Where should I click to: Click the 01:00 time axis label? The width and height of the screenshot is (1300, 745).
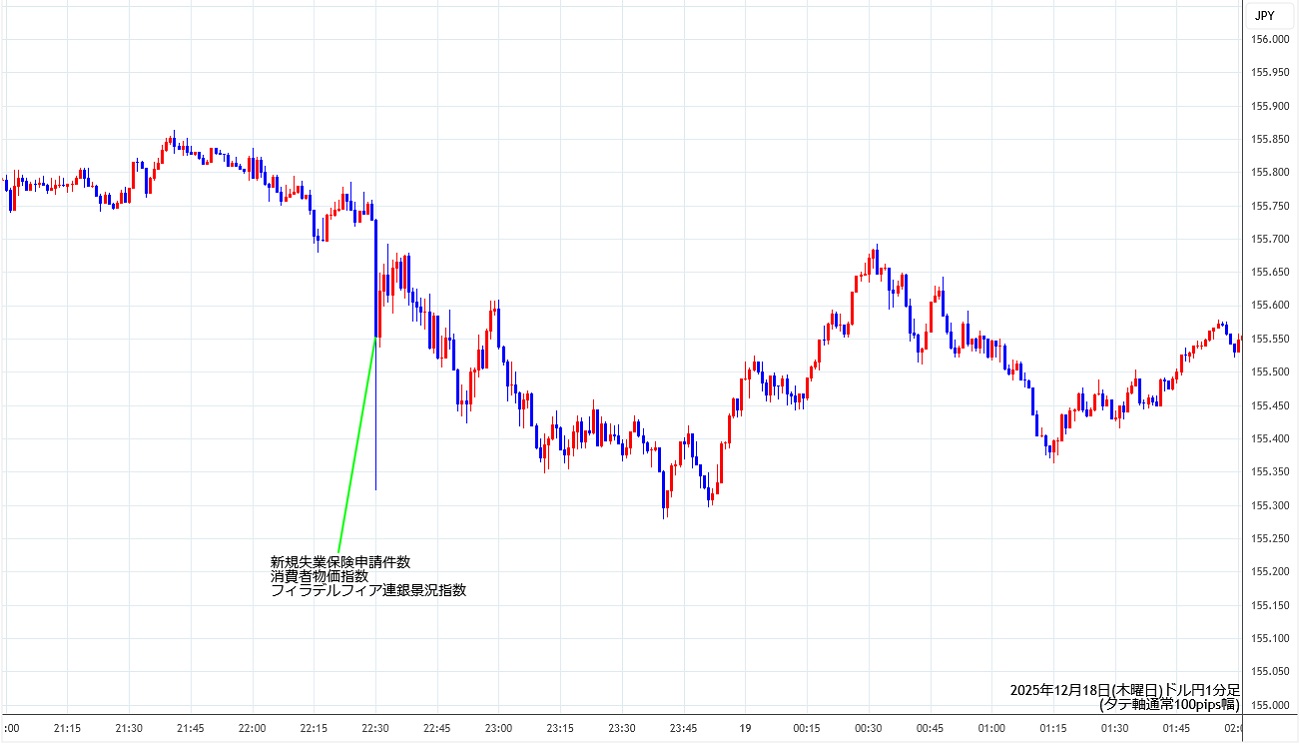[x=991, y=728]
